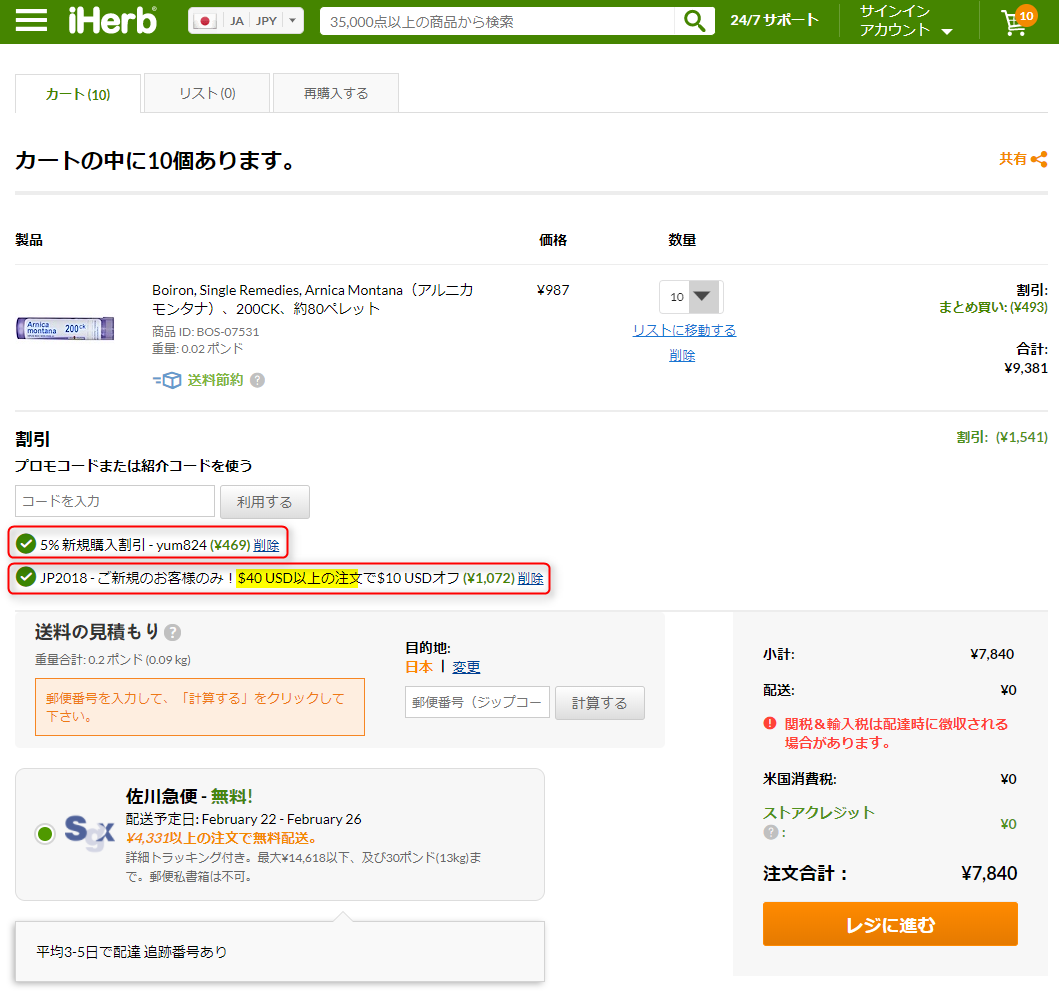1059x995 pixels.
Task: Expand the サインイン アカウント menu
Action: pyautogui.click(x=906, y=21)
